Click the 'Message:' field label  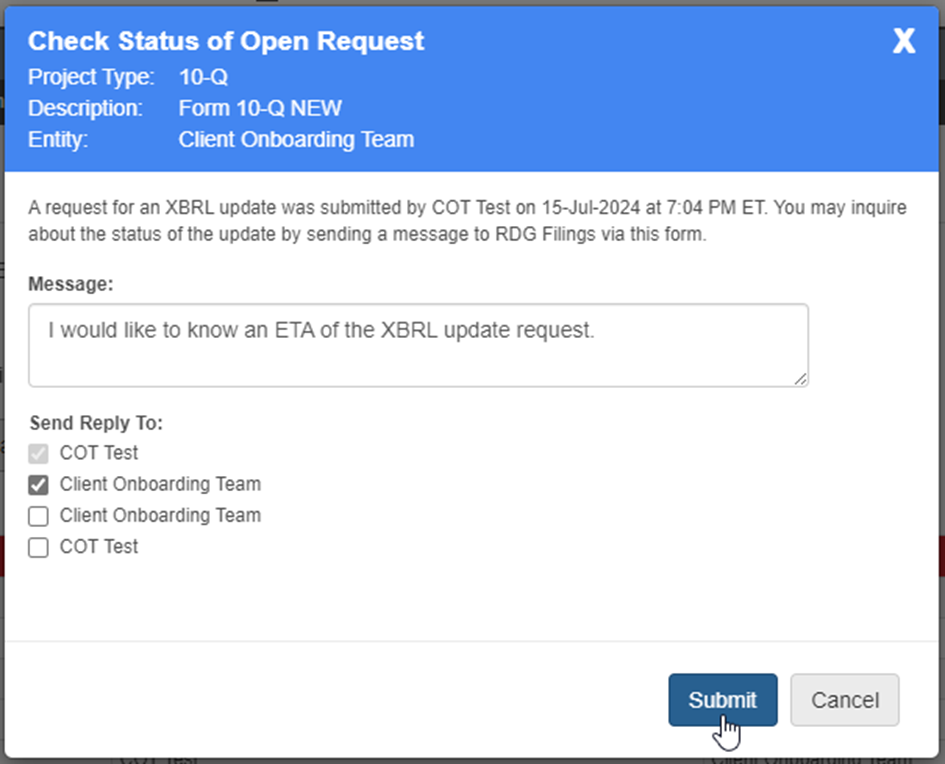[71, 283]
